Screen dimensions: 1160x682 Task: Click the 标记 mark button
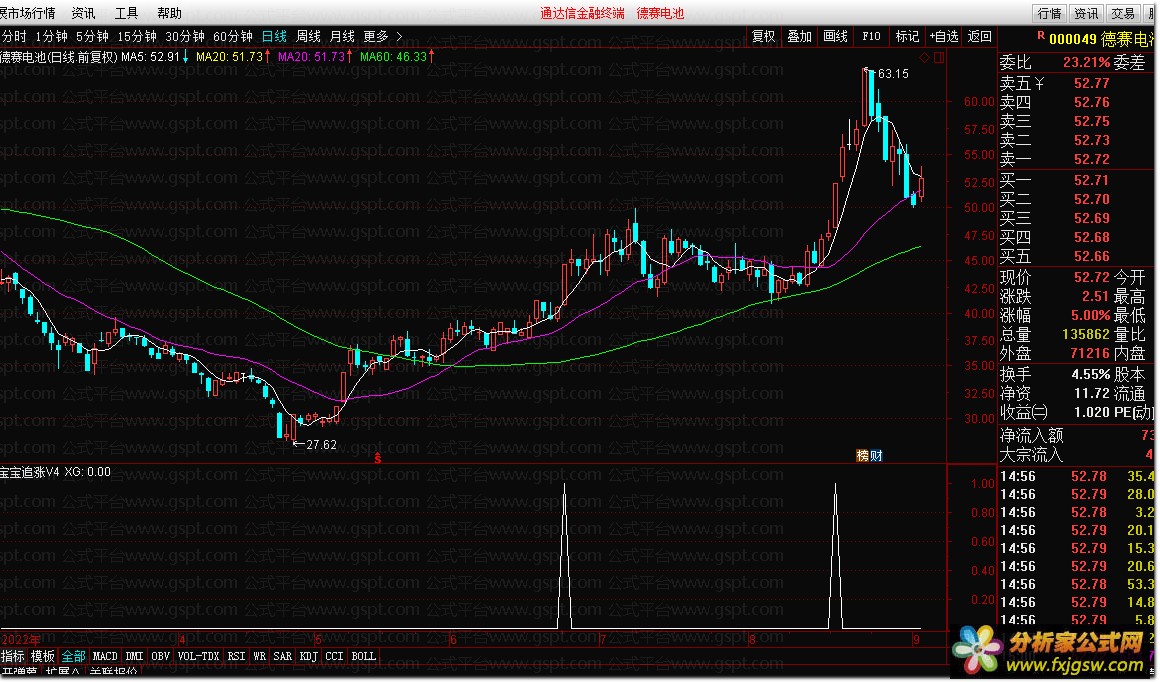(x=907, y=36)
